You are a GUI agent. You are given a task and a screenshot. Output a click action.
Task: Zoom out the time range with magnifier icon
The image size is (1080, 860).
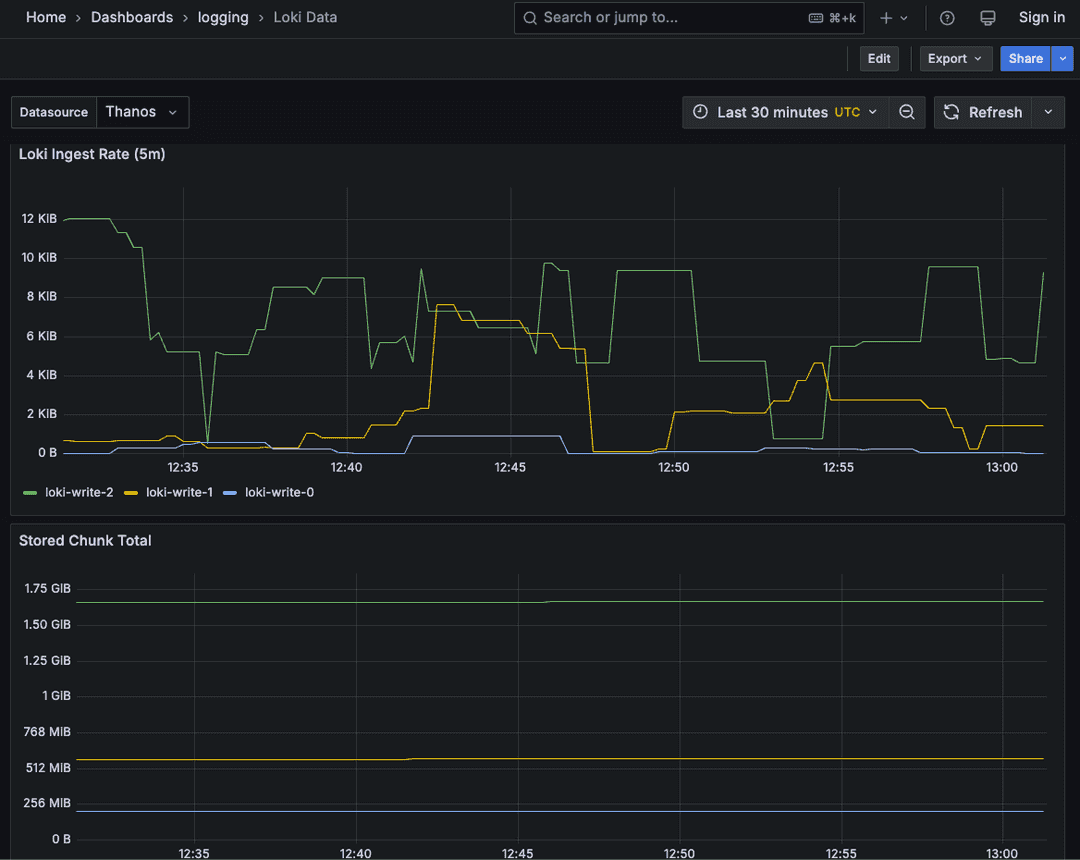pyautogui.click(x=907, y=112)
